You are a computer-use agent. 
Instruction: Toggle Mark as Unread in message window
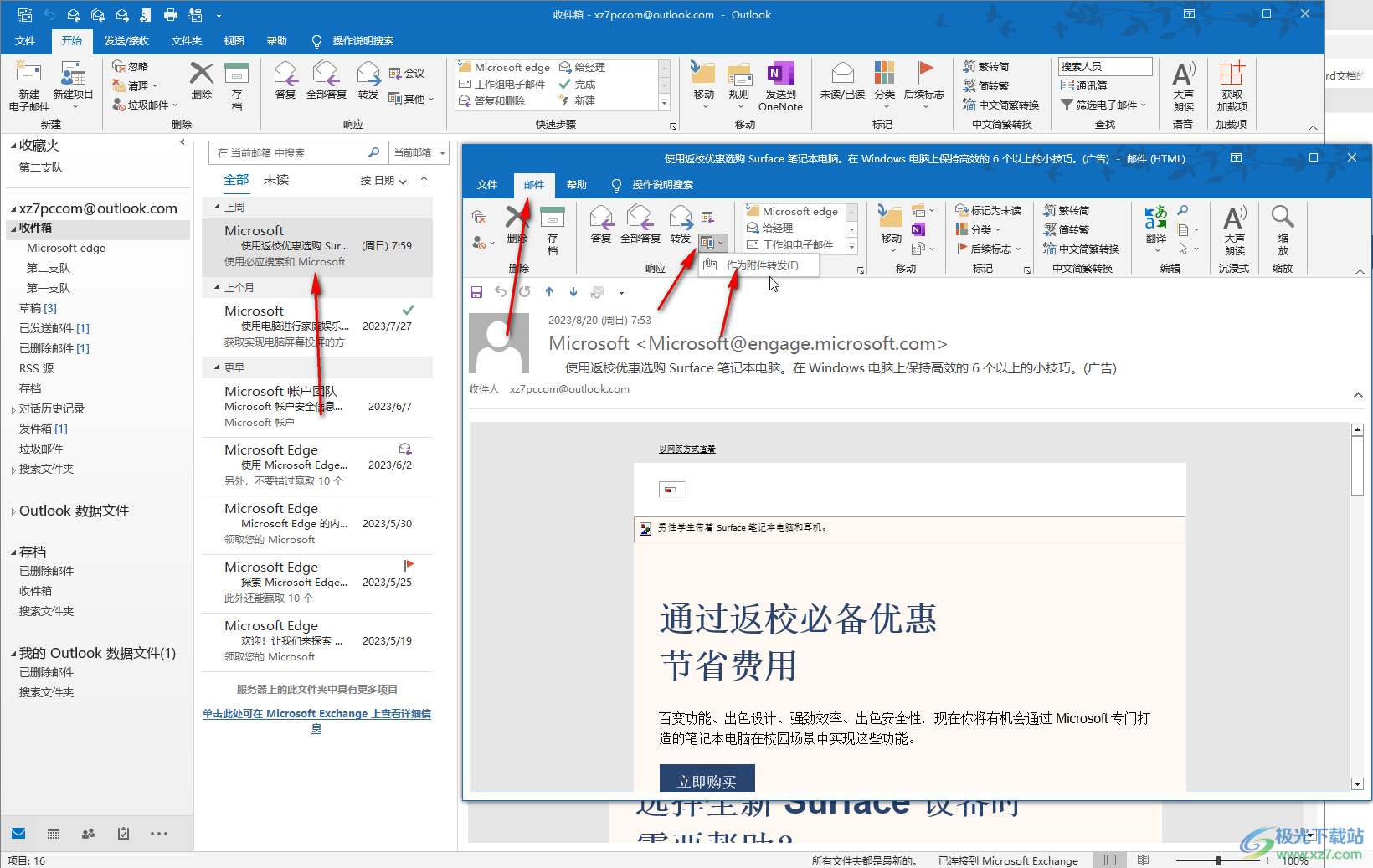tap(989, 210)
